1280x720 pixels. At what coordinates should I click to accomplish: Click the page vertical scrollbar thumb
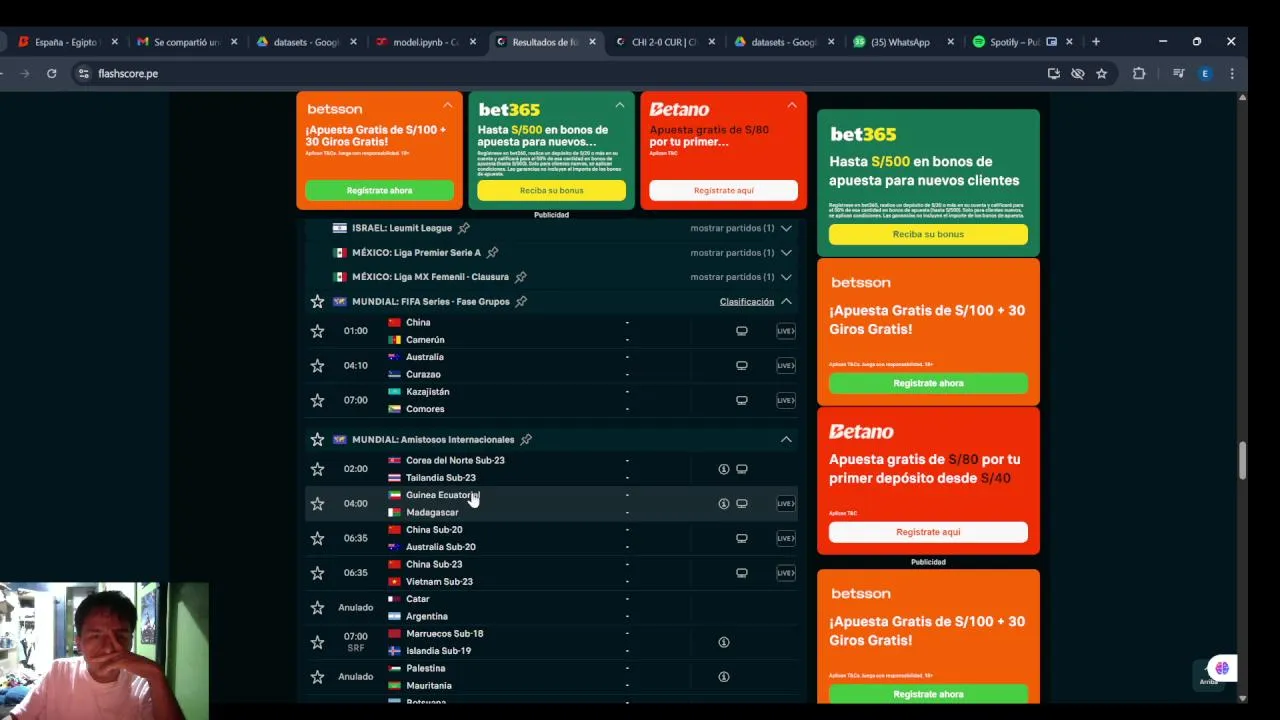point(1242,460)
